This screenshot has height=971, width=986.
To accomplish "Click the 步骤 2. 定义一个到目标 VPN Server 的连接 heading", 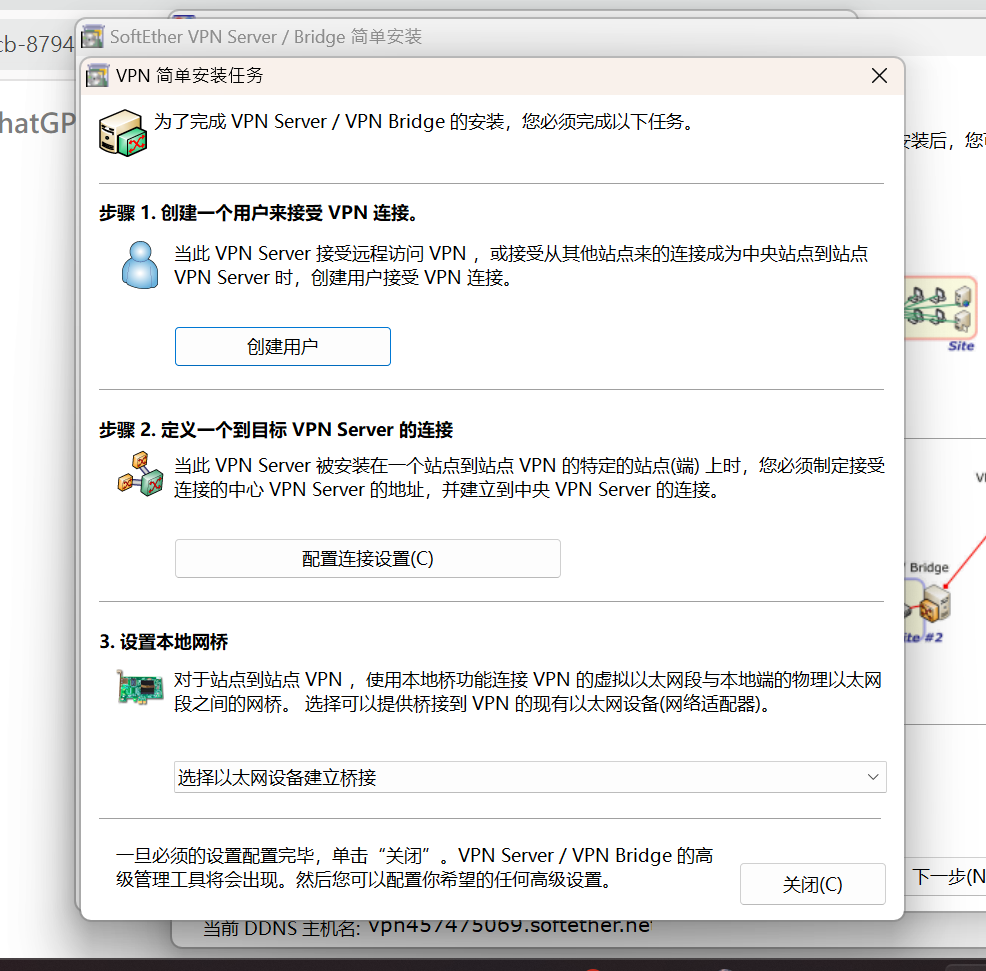I will click(275, 430).
